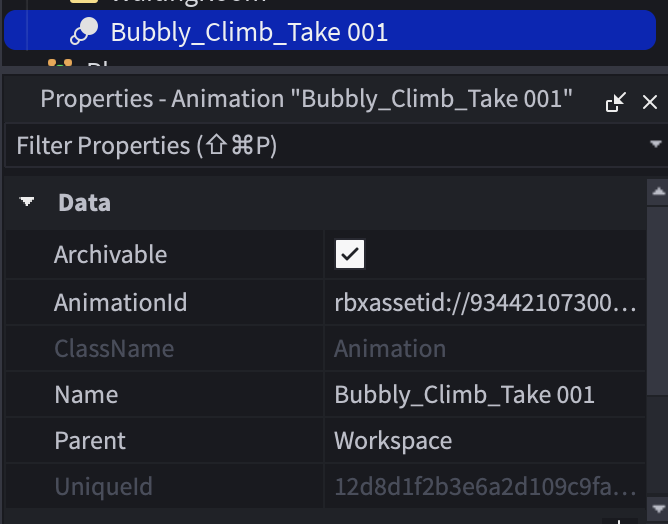Click the Data section header text

tap(84, 203)
